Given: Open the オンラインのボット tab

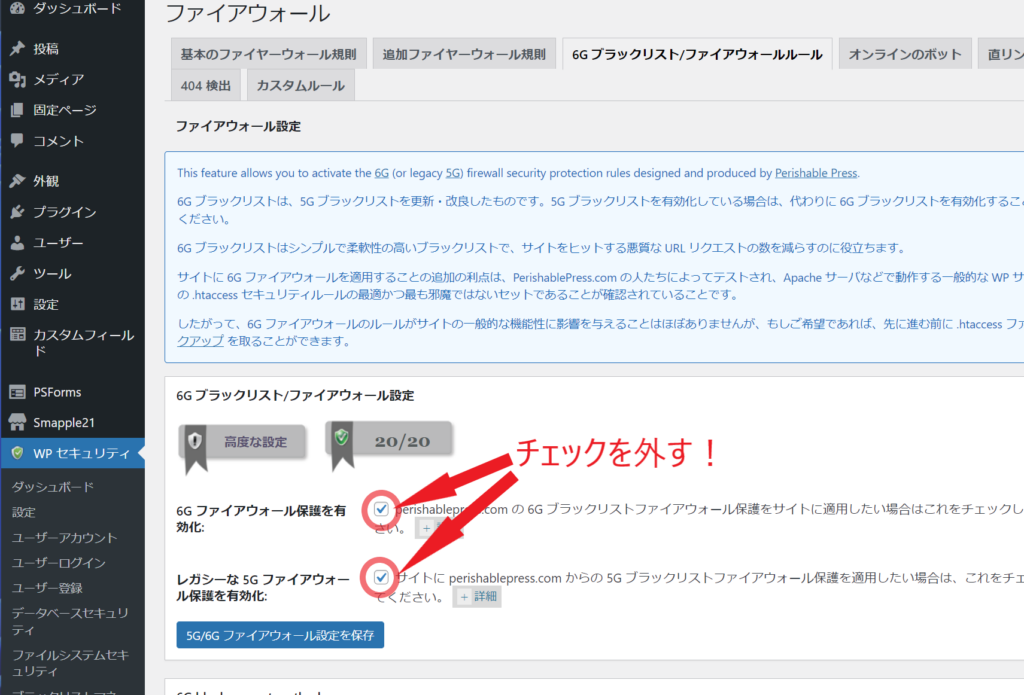Looking at the screenshot, I should click(x=904, y=54).
